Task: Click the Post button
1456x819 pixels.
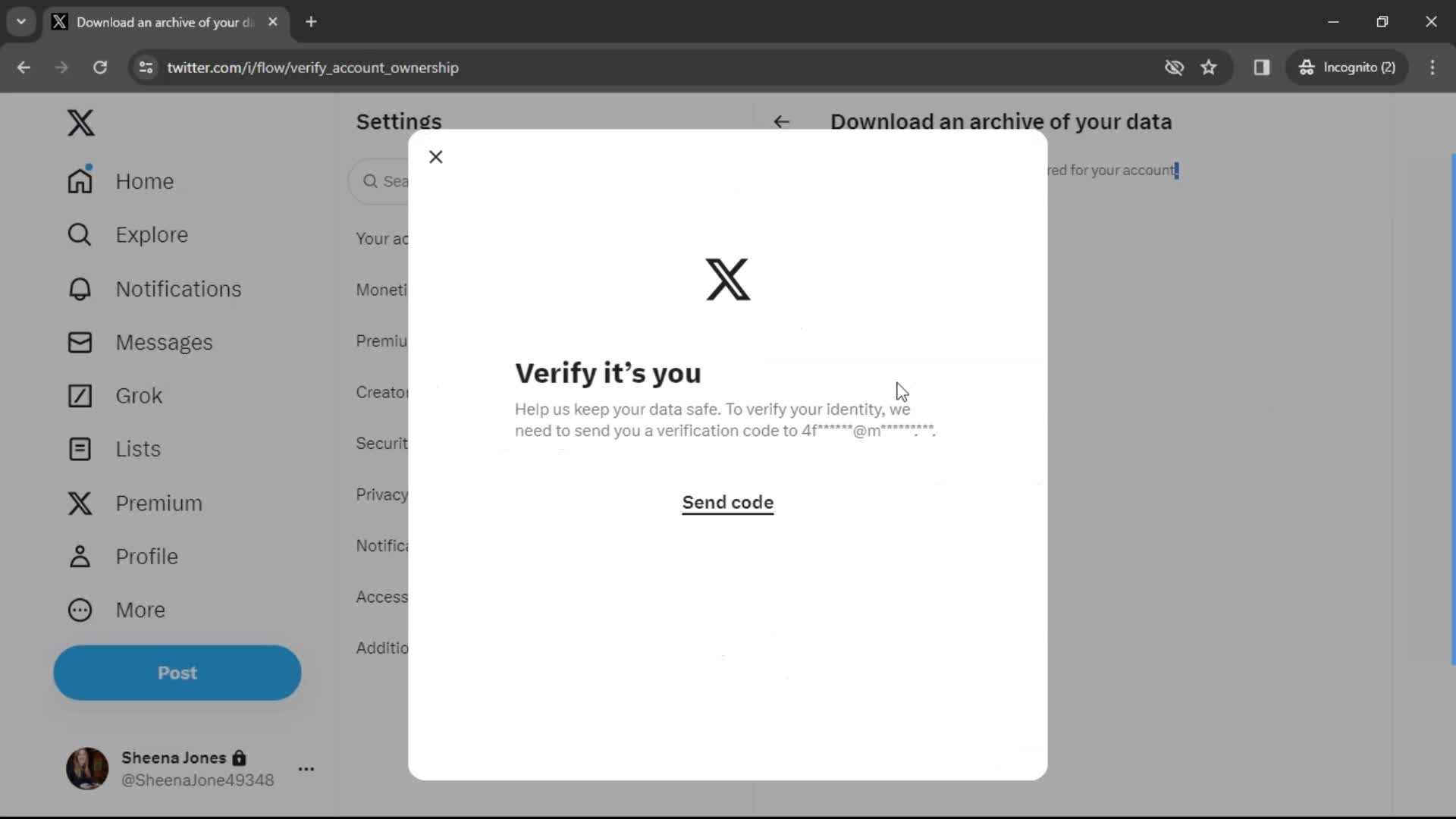Action: 177,673
